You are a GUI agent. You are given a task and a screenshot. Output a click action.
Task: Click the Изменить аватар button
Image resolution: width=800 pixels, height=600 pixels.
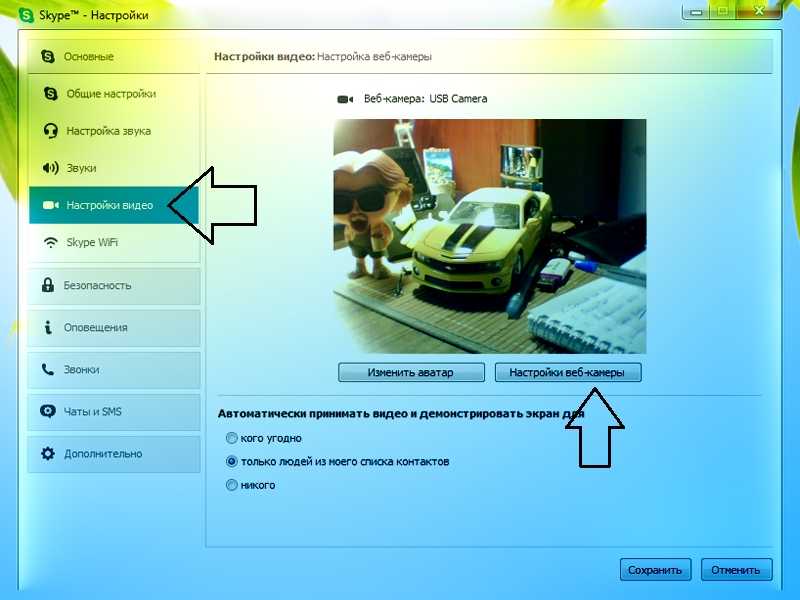coord(411,372)
